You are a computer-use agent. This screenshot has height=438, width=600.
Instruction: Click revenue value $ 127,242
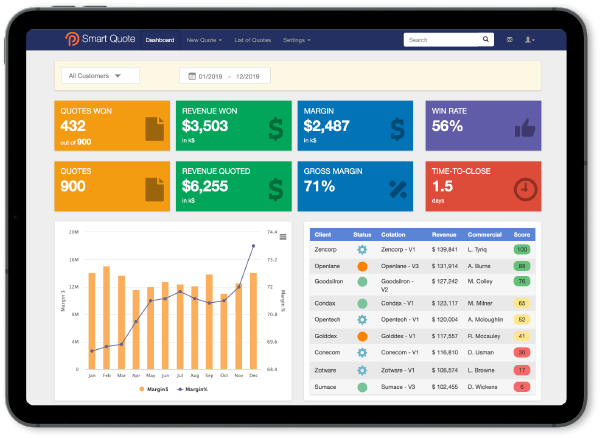coord(445,281)
